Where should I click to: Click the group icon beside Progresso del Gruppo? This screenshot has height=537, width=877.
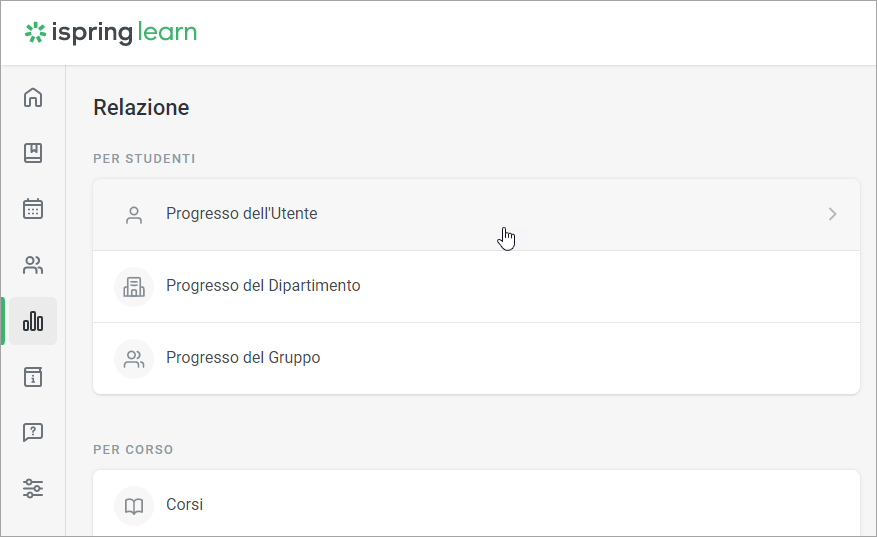point(134,358)
